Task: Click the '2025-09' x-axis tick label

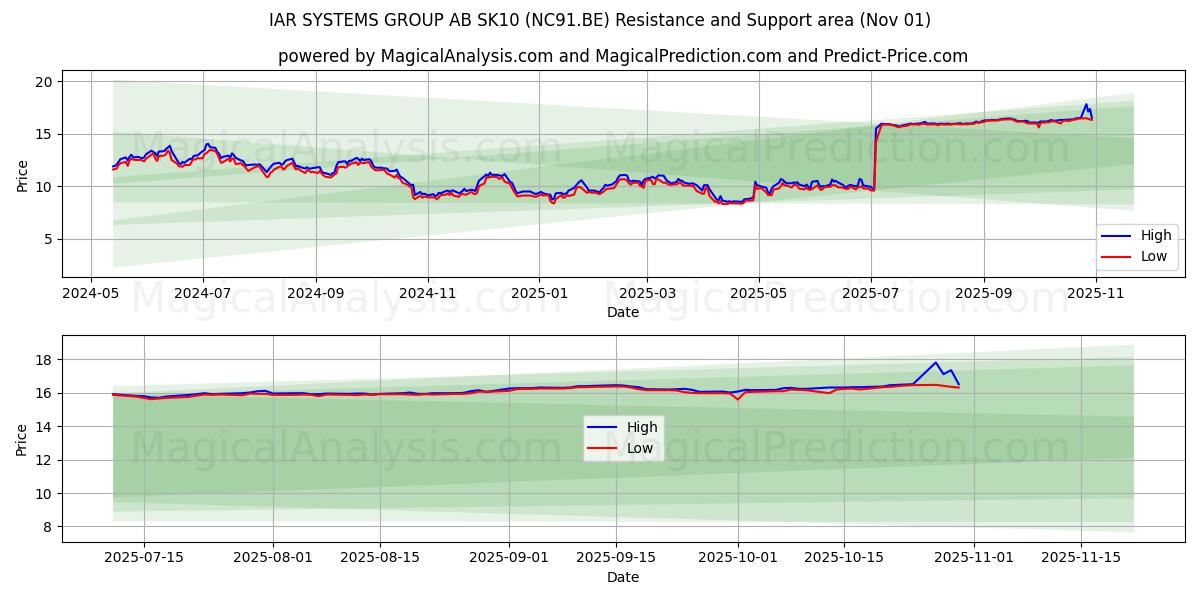Action: [x=983, y=294]
